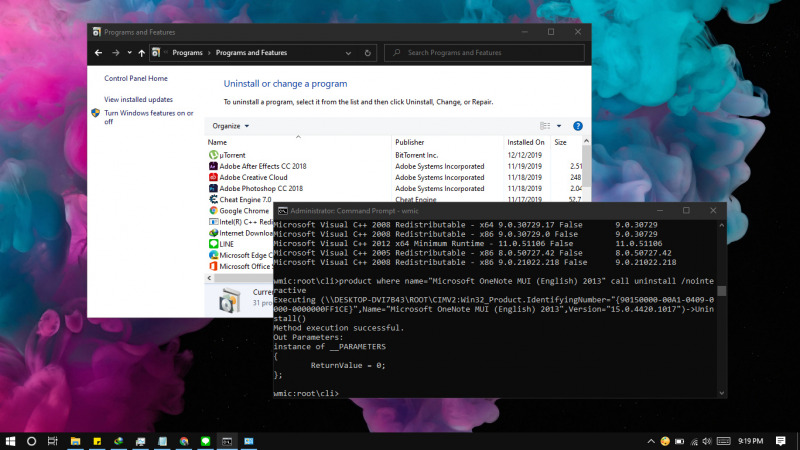800x450 pixels.
Task: Click Programs and Features breadcrumb
Action: click(x=251, y=53)
